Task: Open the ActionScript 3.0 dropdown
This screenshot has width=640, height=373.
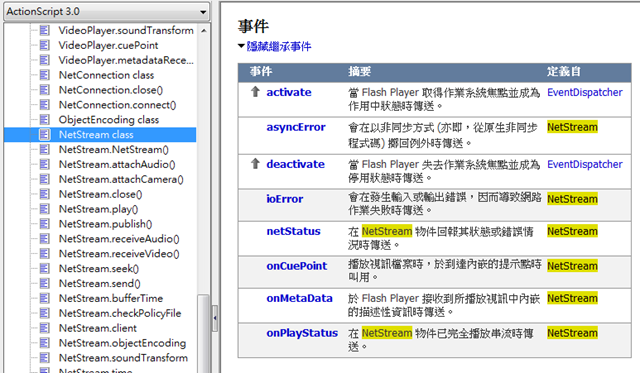Action: (x=107, y=11)
